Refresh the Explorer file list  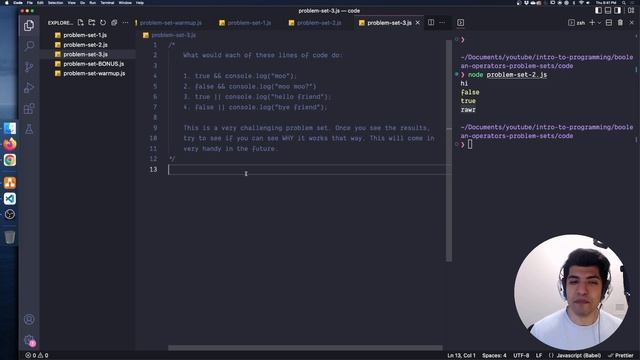point(103,23)
